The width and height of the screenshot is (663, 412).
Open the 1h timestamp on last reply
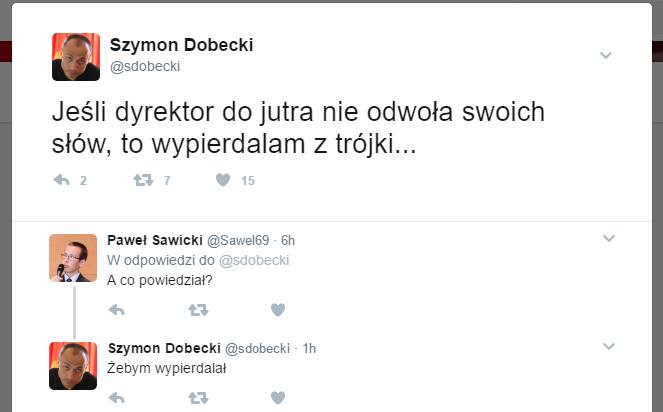coord(309,348)
